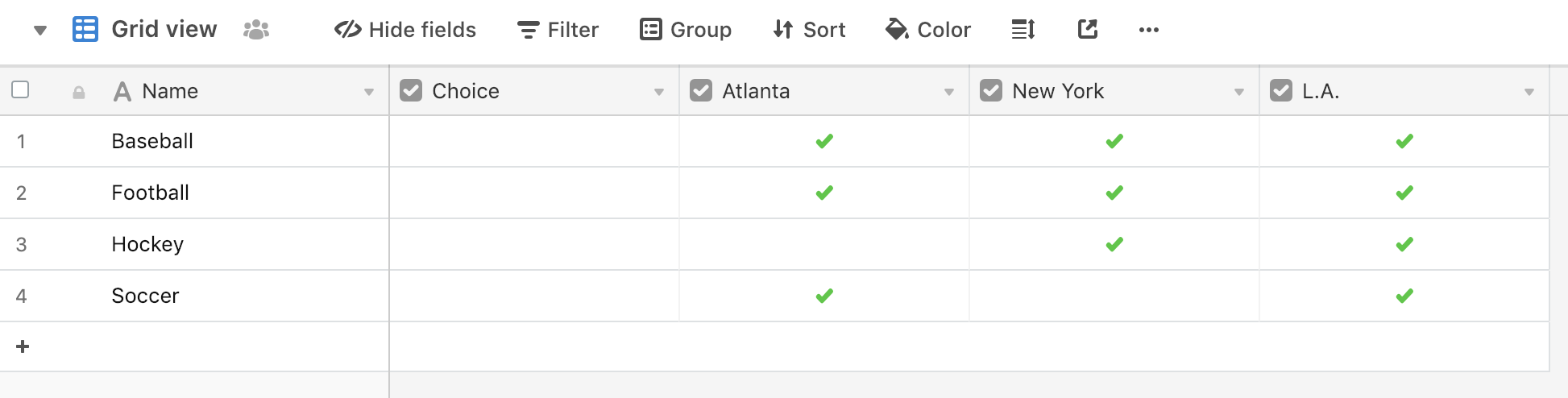This screenshot has height=398, width=1568.
Task: Click the row height icon
Action: click(x=1023, y=30)
